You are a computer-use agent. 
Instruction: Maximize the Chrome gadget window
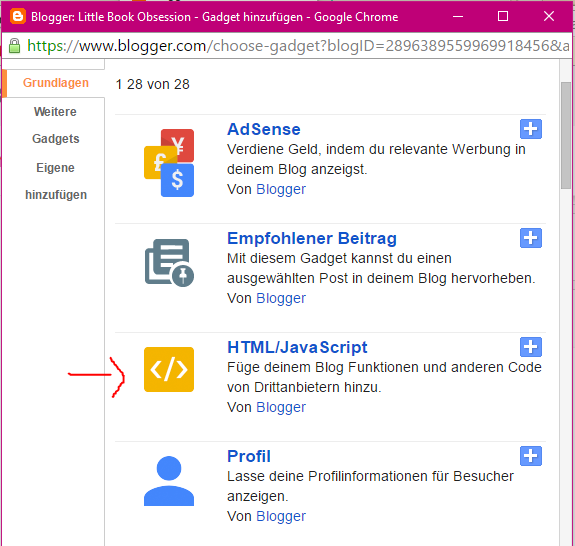tap(503, 17)
